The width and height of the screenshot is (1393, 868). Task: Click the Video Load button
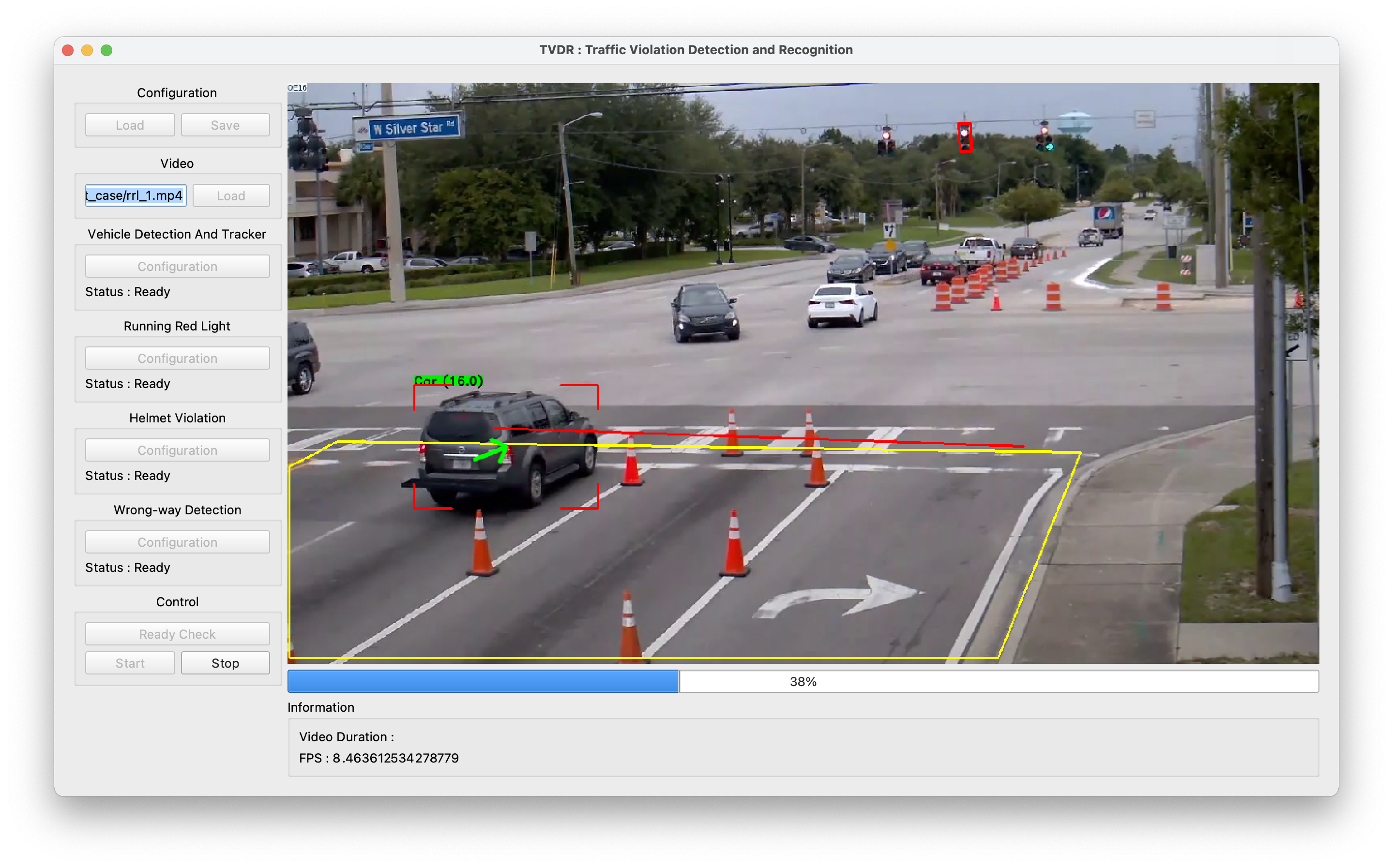(231, 196)
